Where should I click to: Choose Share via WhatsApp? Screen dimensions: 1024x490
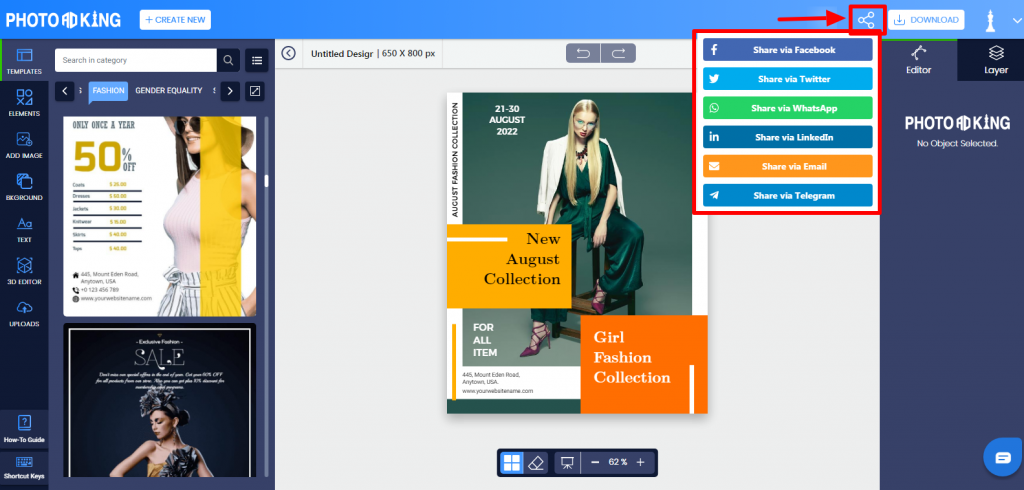[788, 108]
